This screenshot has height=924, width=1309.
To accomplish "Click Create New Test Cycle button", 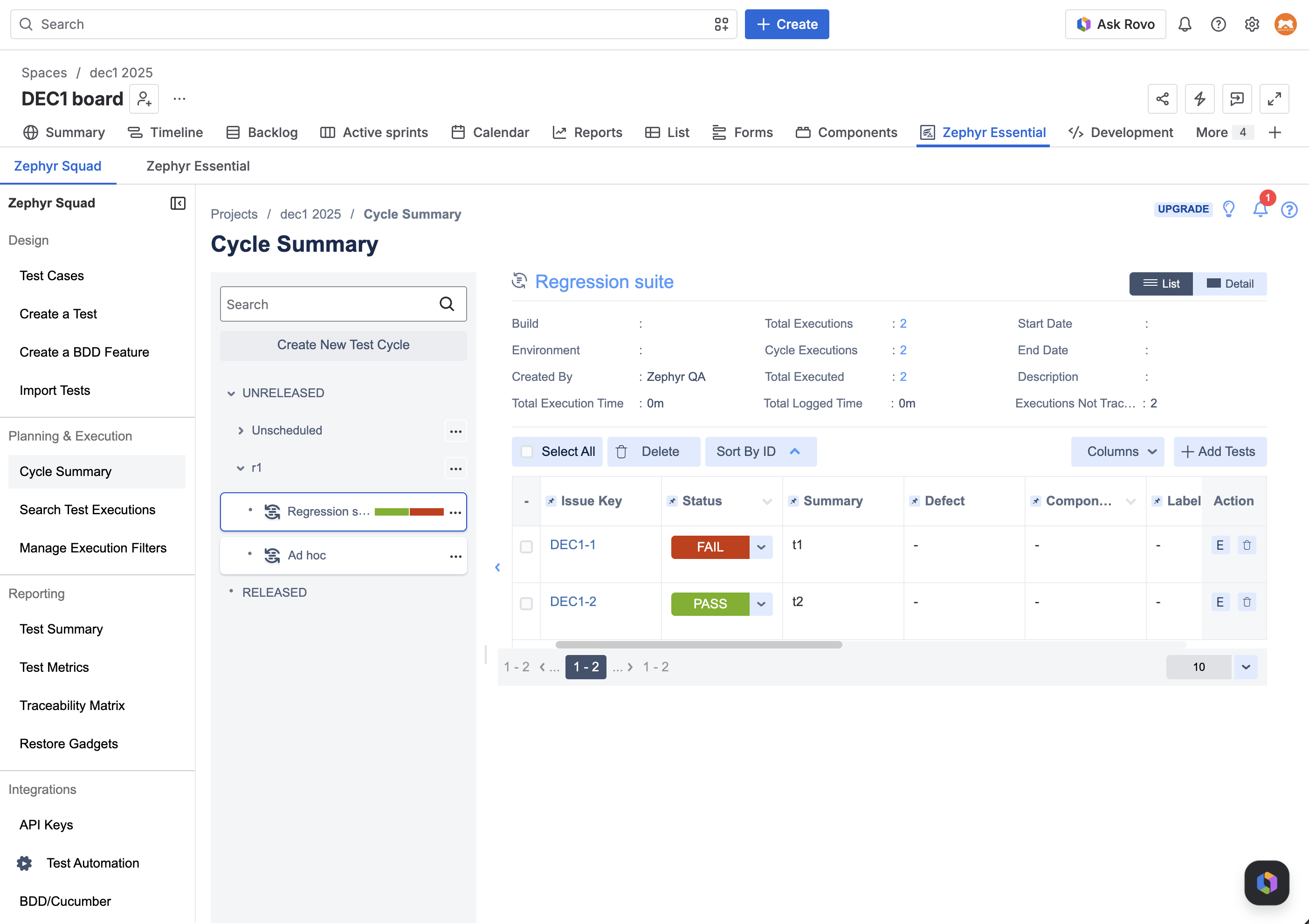I will 343,345.
